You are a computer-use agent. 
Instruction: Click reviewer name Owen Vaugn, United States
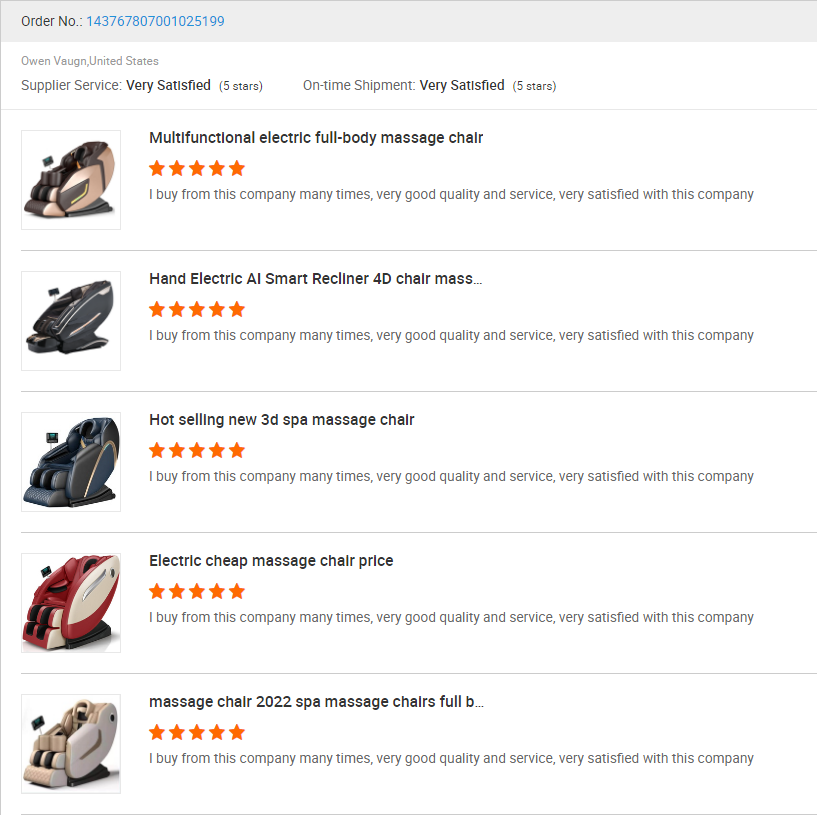(90, 61)
